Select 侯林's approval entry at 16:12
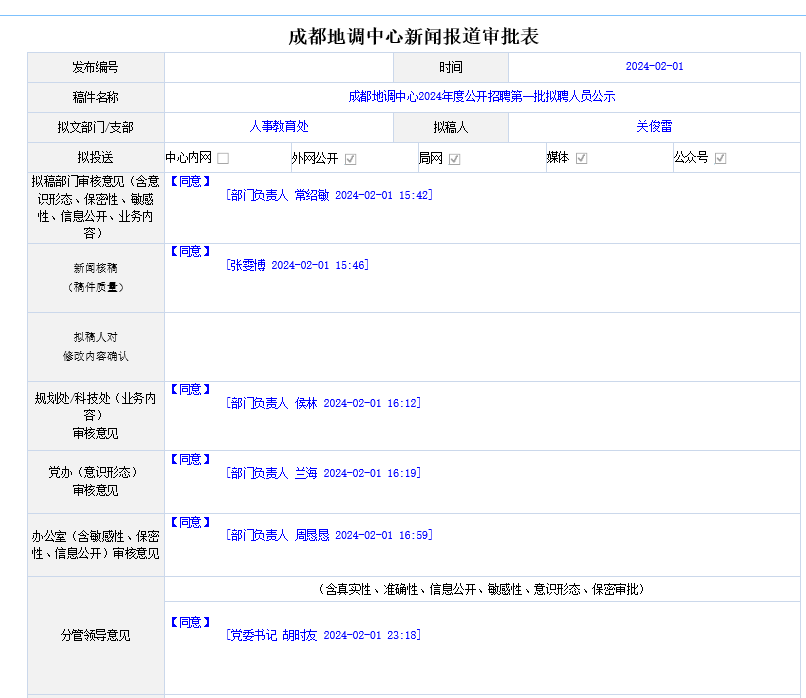806x698 pixels. point(323,403)
